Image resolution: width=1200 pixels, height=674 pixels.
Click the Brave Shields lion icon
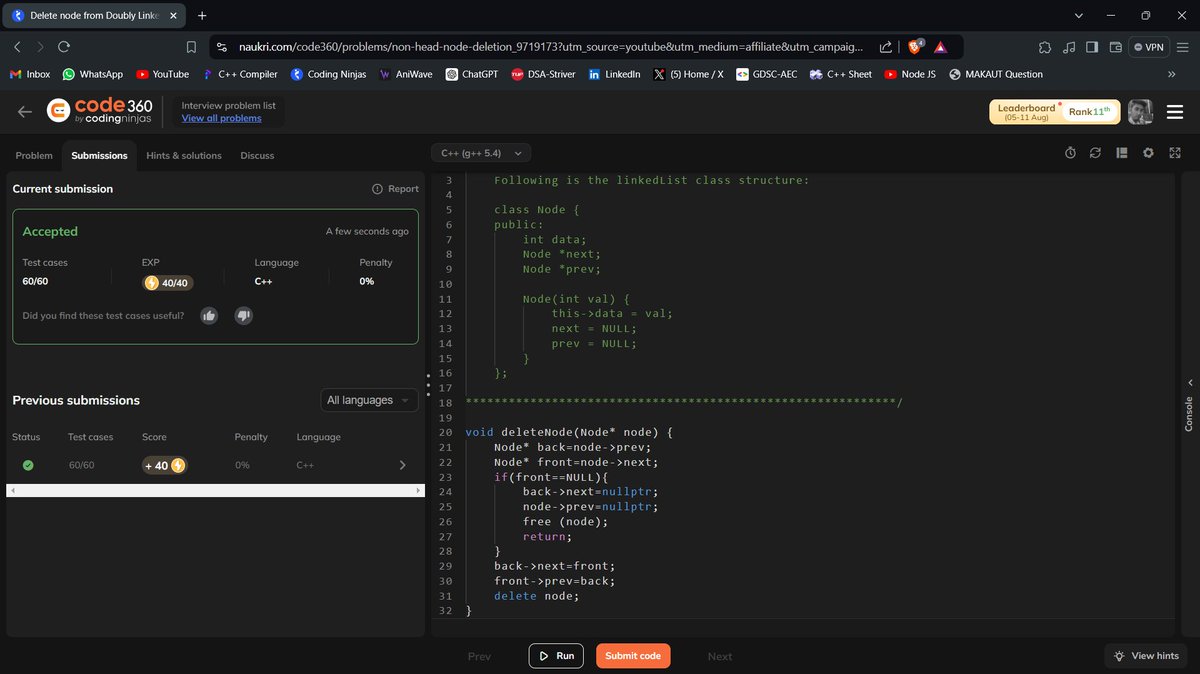[915, 46]
